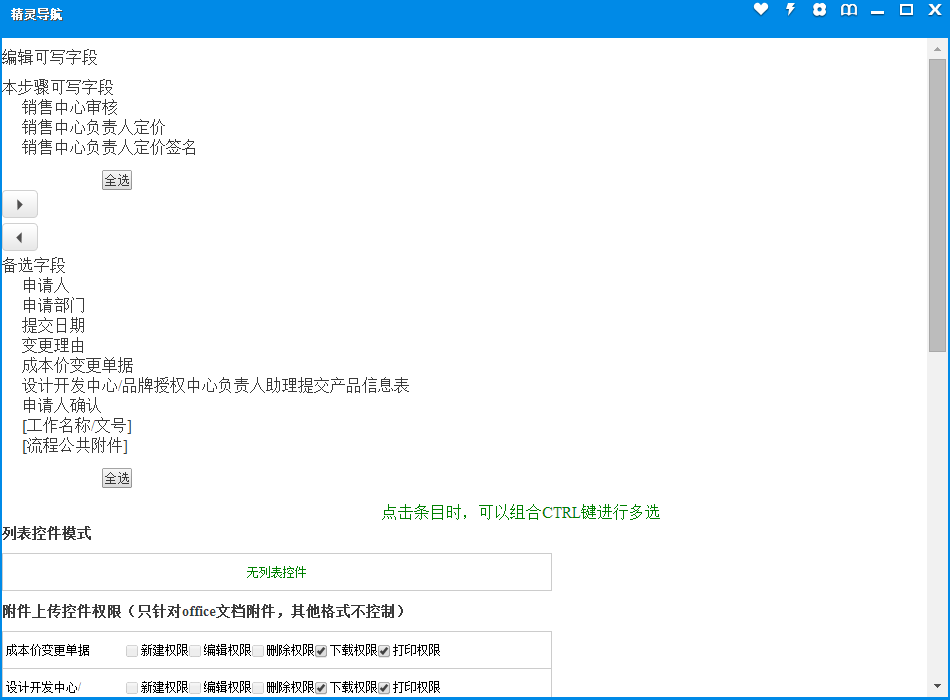
Task: Enable 新建权限 for 成本价变更单据
Action: pyautogui.click(x=132, y=651)
